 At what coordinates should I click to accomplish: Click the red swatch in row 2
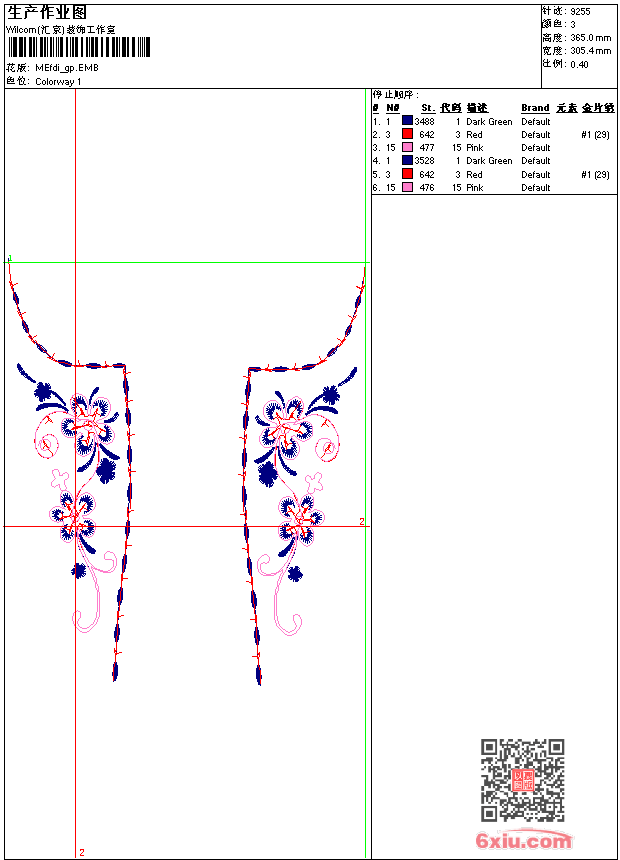coord(407,133)
